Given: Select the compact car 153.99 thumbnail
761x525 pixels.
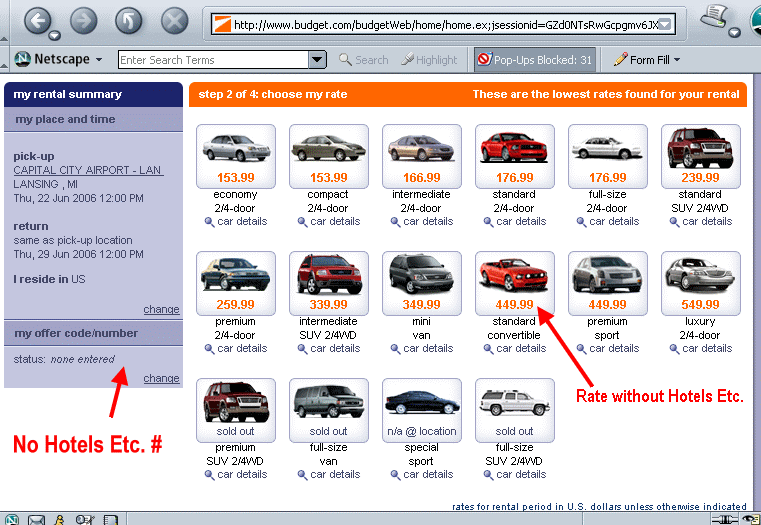Looking at the screenshot, I should (x=329, y=156).
